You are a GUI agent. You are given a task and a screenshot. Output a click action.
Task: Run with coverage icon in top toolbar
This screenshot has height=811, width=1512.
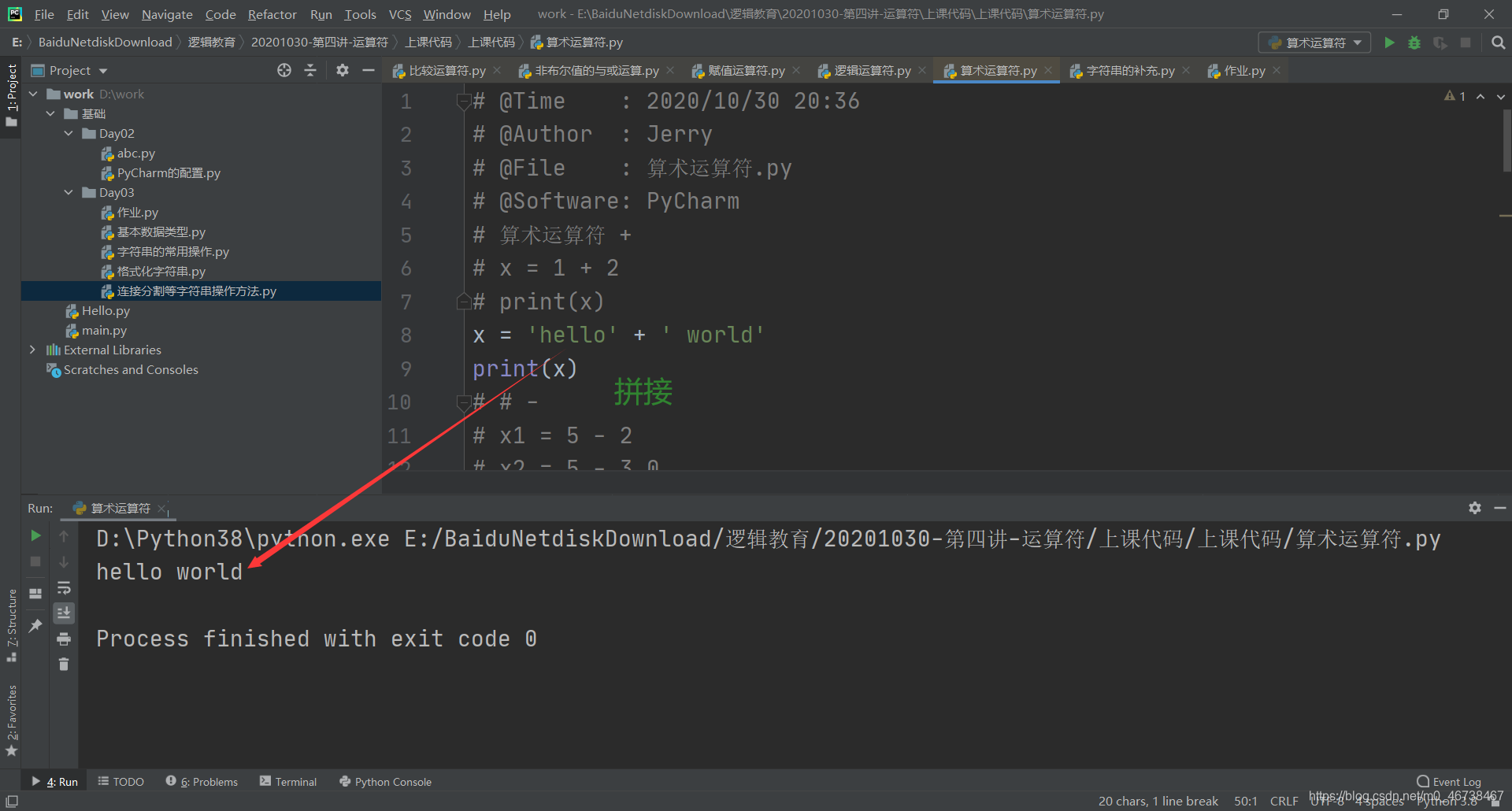pyautogui.click(x=1440, y=43)
